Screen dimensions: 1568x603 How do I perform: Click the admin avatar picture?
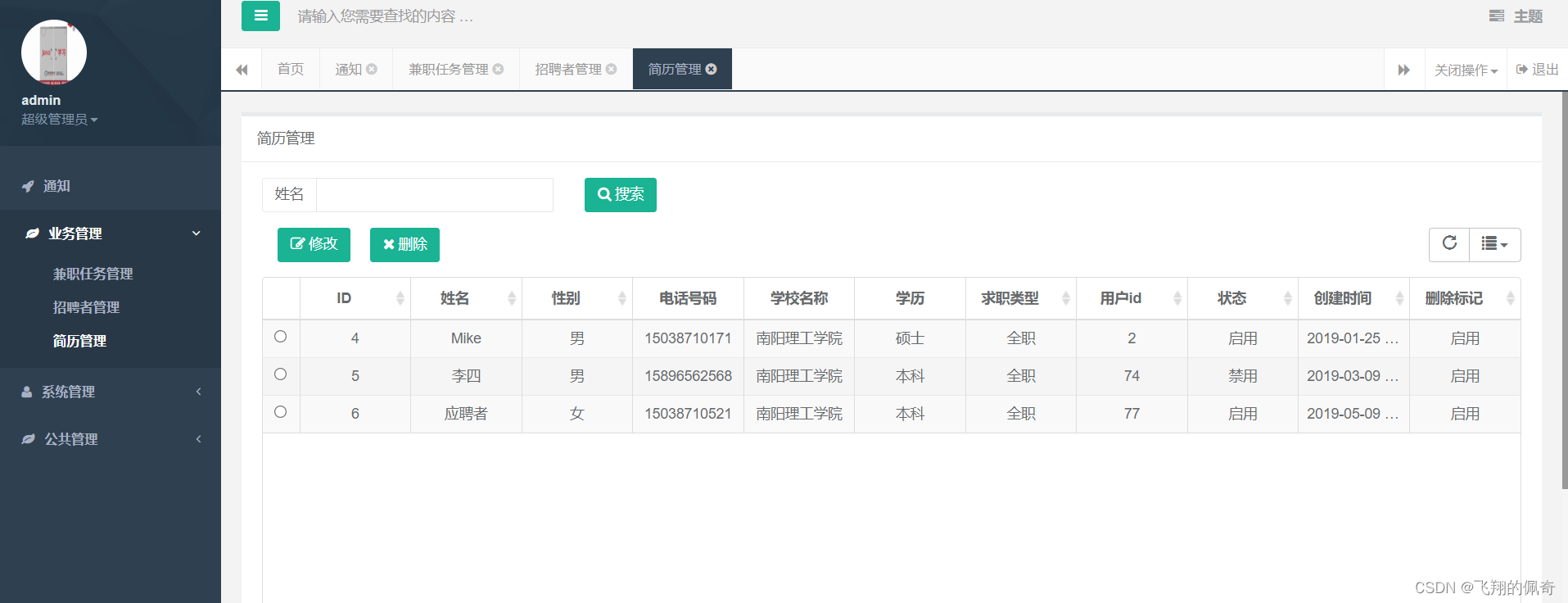click(54, 52)
